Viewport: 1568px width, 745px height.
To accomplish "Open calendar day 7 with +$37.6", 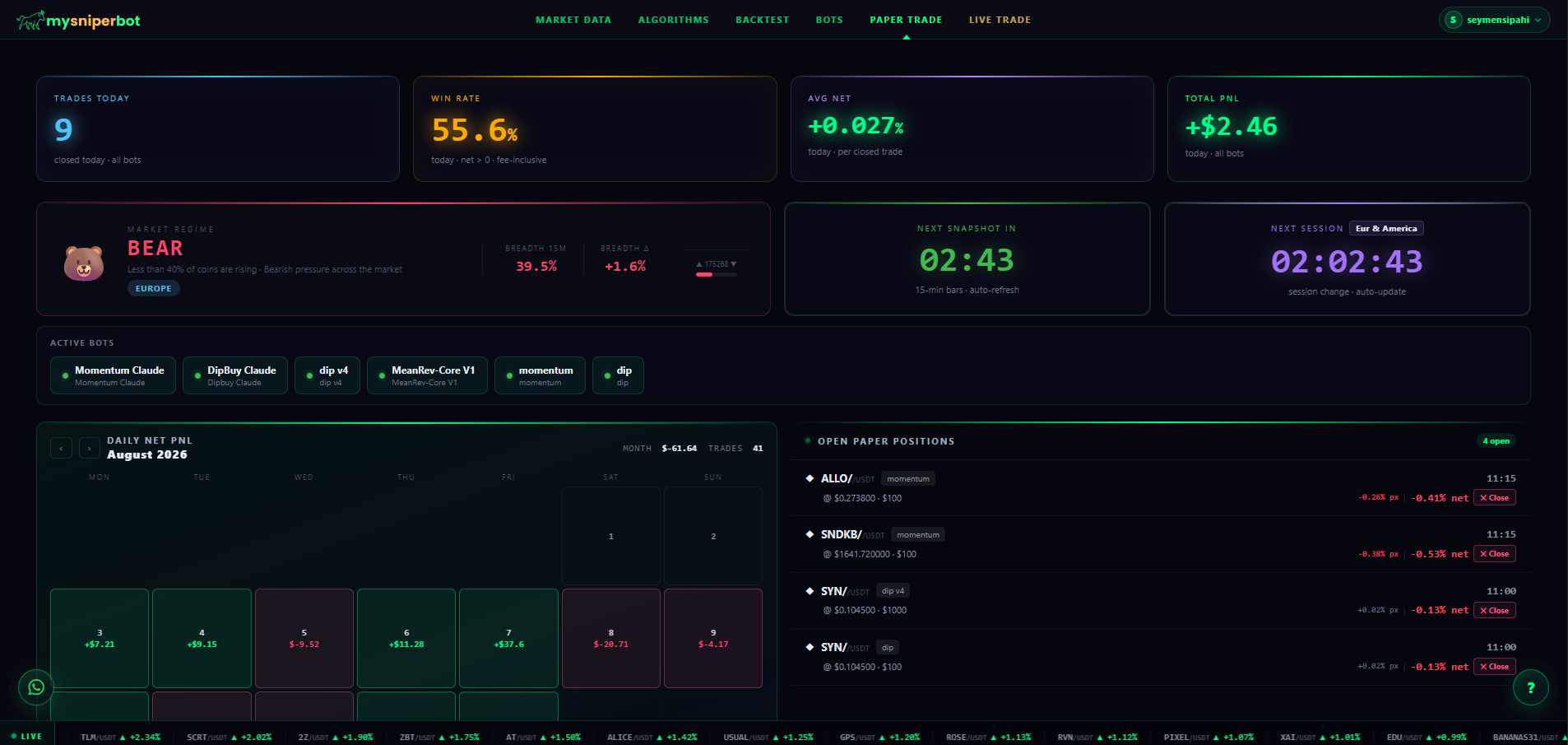I will pos(508,638).
